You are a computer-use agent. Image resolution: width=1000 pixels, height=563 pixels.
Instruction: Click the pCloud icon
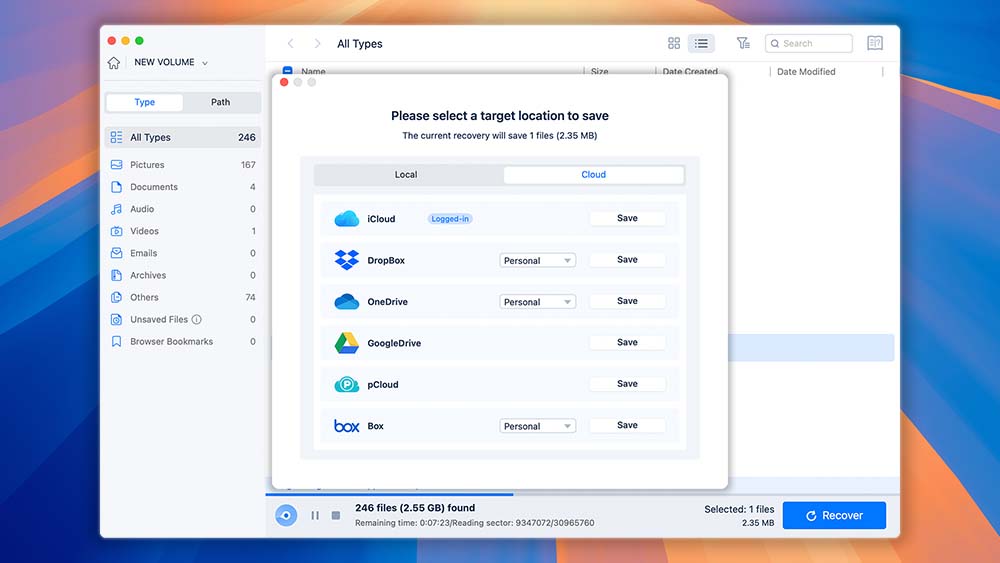346,384
